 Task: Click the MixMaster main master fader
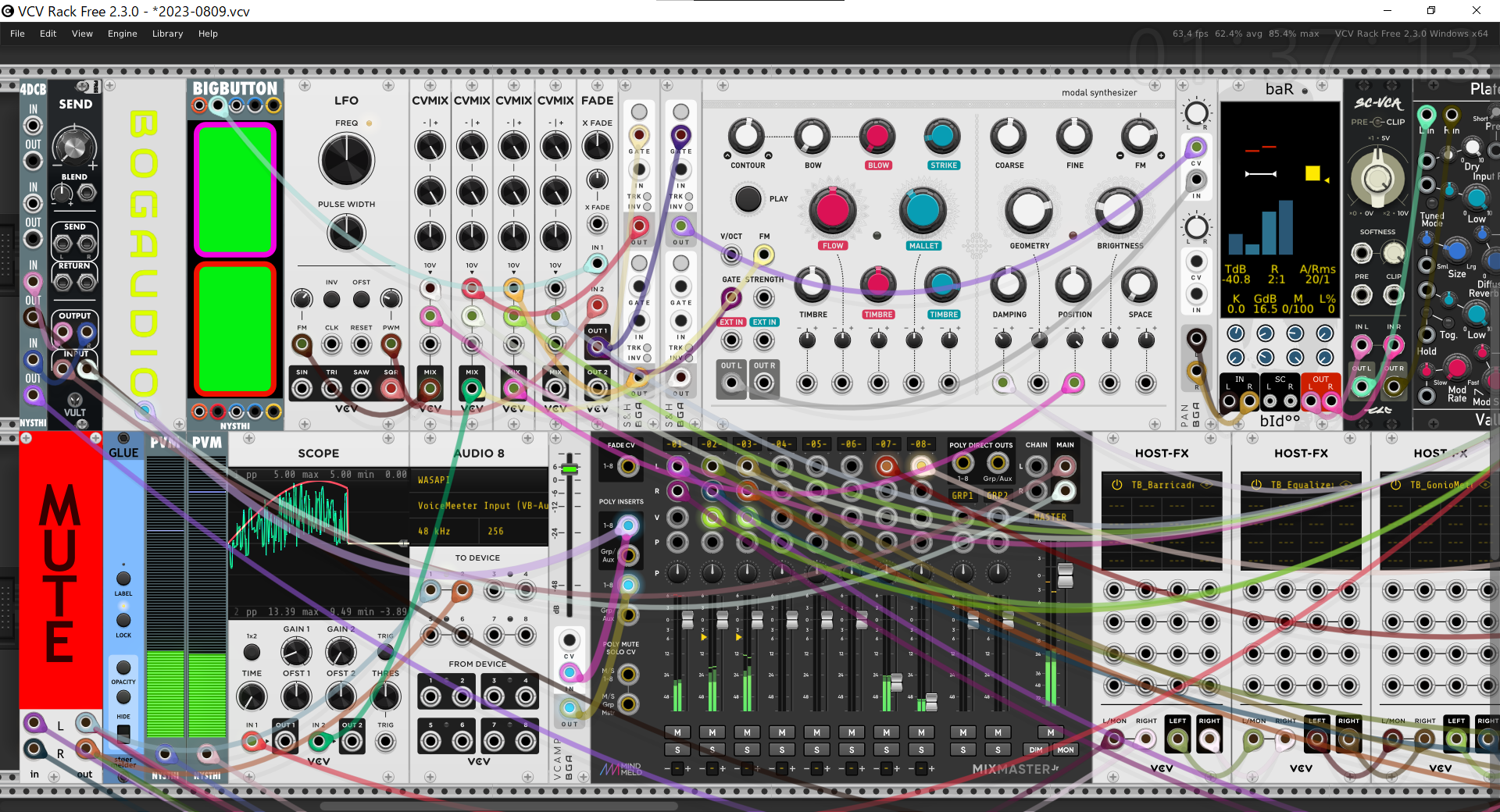click(x=1066, y=576)
